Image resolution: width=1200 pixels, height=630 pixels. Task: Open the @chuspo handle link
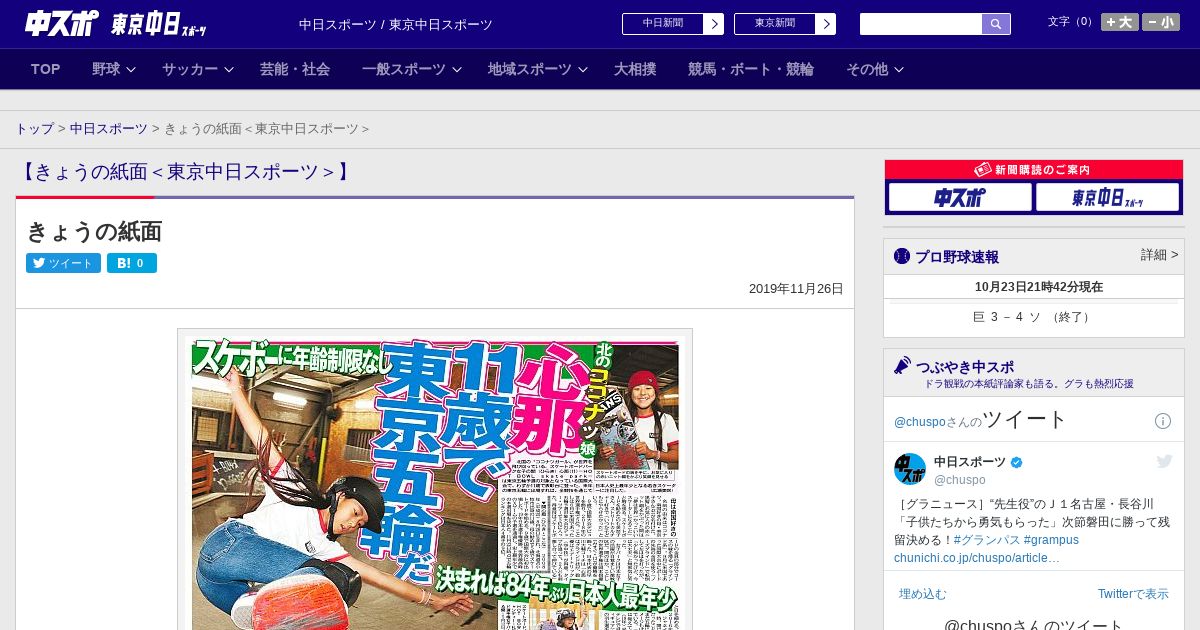(959, 480)
